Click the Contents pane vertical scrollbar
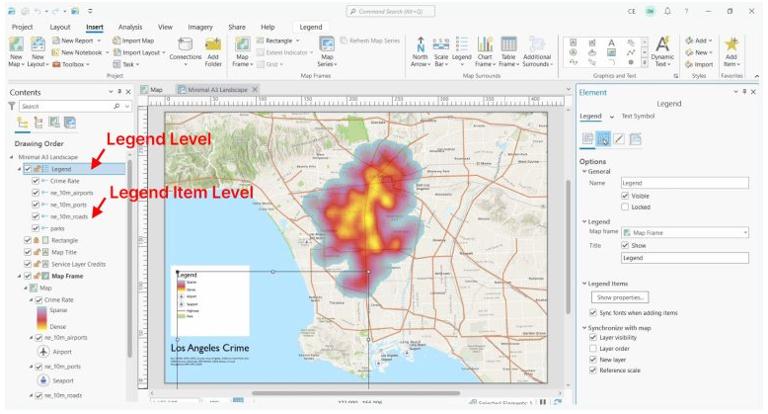Image resolution: width=768 pixels, height=414 pixels. tap(129, 257)
